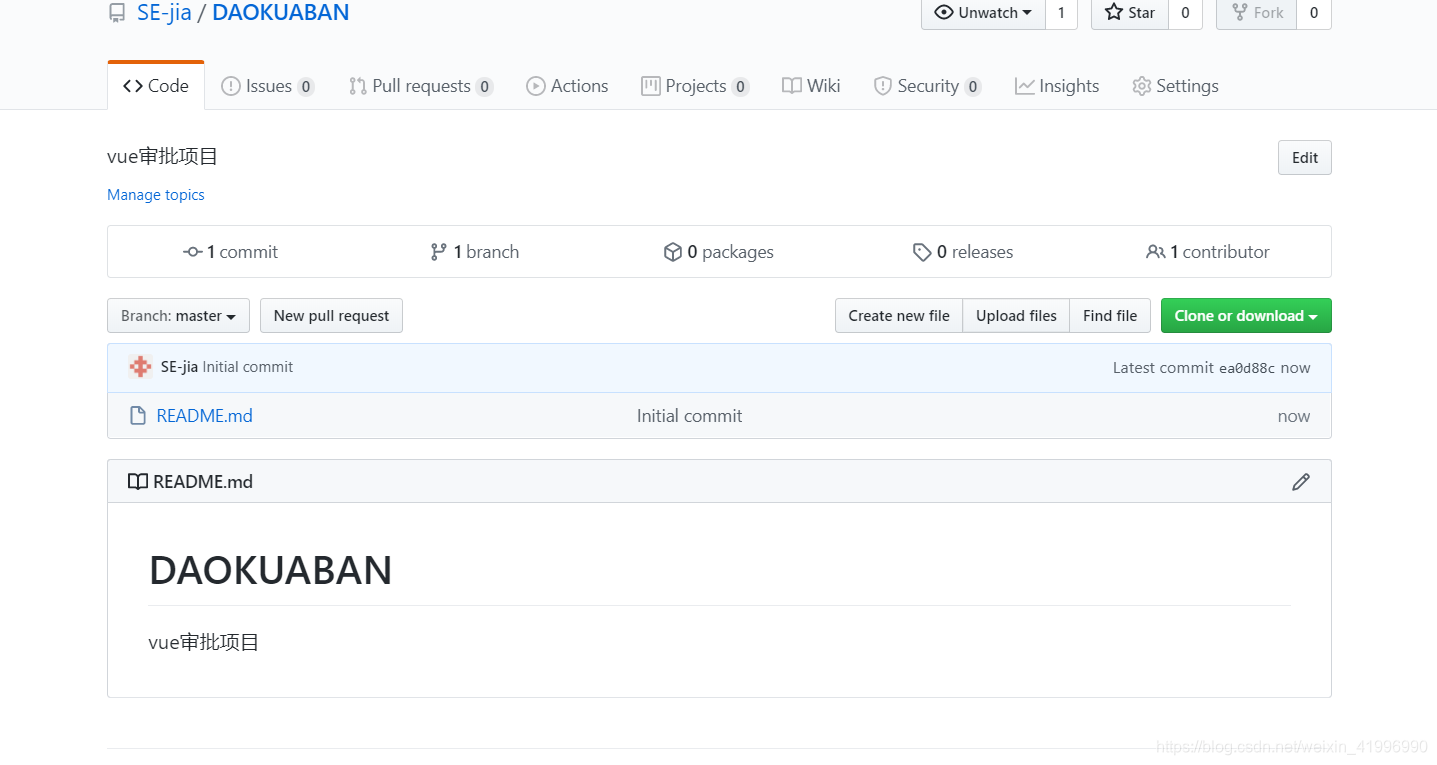Image resolution: width=1437 pixels, height=765 pixels.
Task: Click the Star button
Action: point(1130,12)
